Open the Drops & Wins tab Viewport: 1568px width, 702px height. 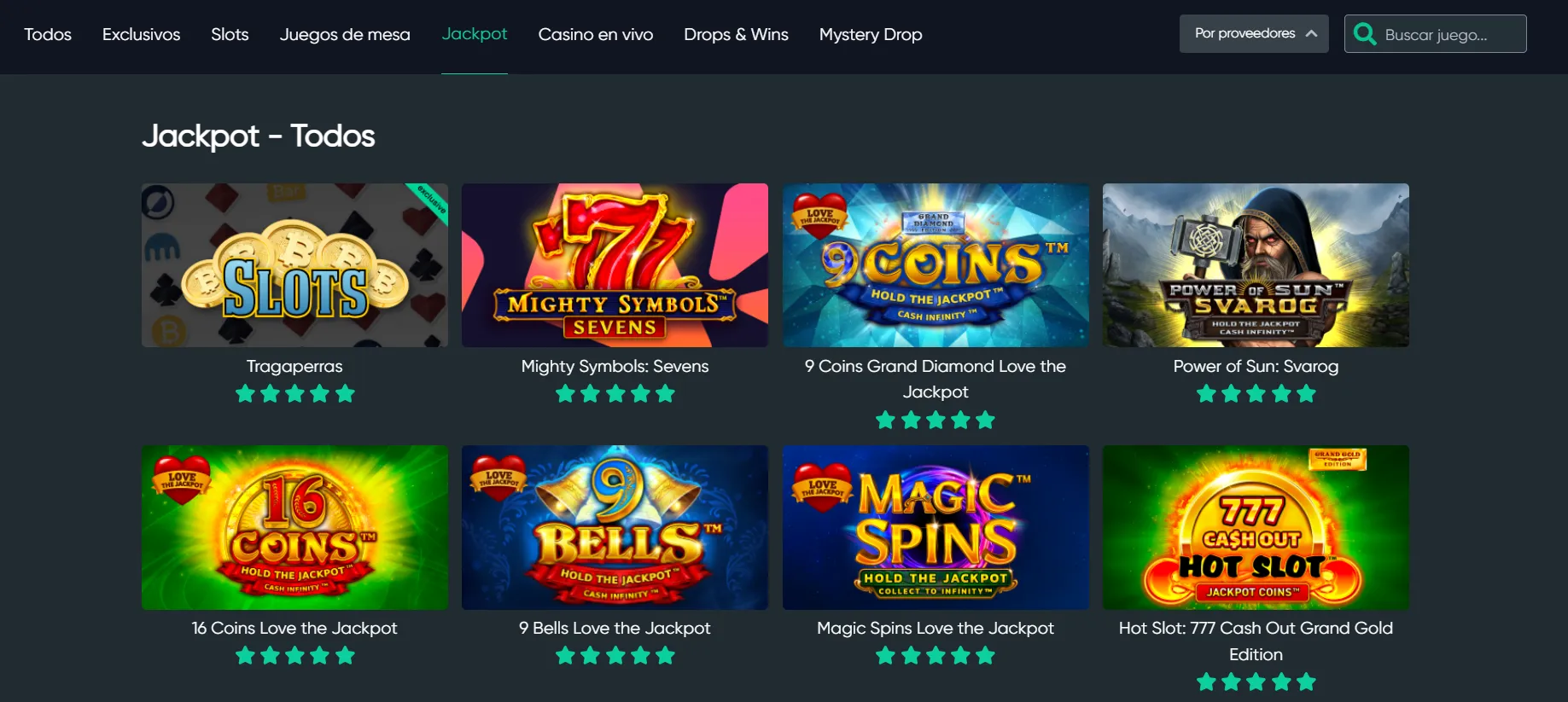[736, 35]
